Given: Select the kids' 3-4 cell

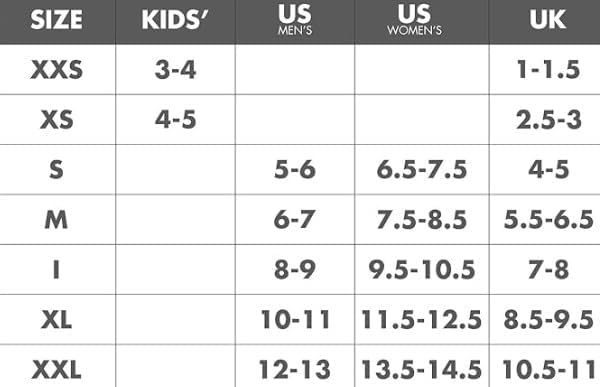Looking at the screenshot, I should (x=175, y=70).
